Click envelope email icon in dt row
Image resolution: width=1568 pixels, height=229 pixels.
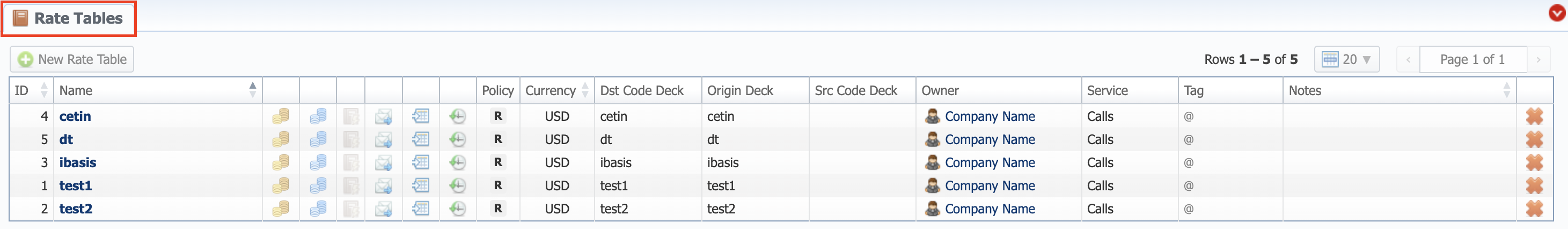point(384,139)
